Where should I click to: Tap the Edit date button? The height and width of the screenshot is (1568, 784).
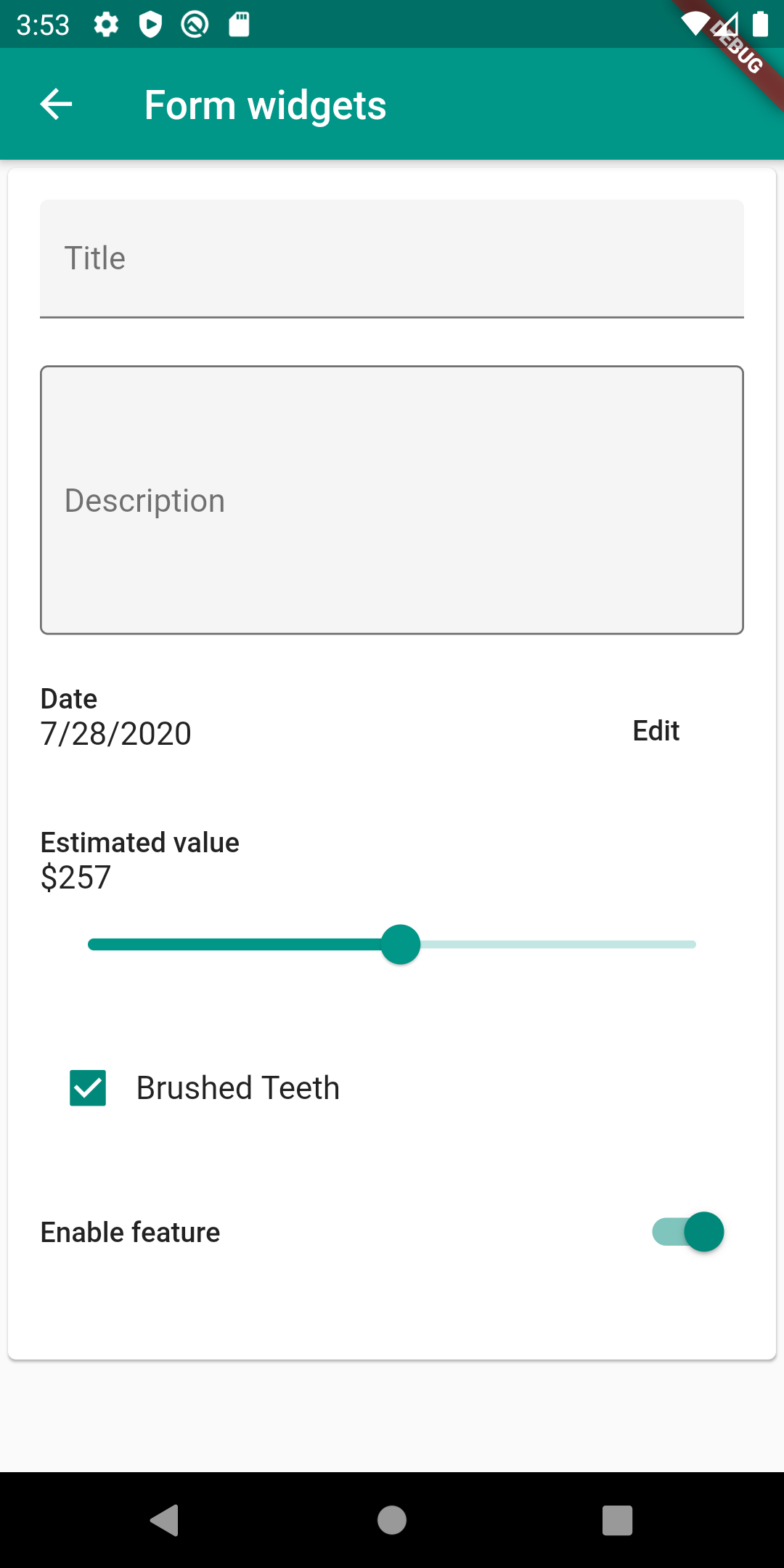tap(656, 731)
